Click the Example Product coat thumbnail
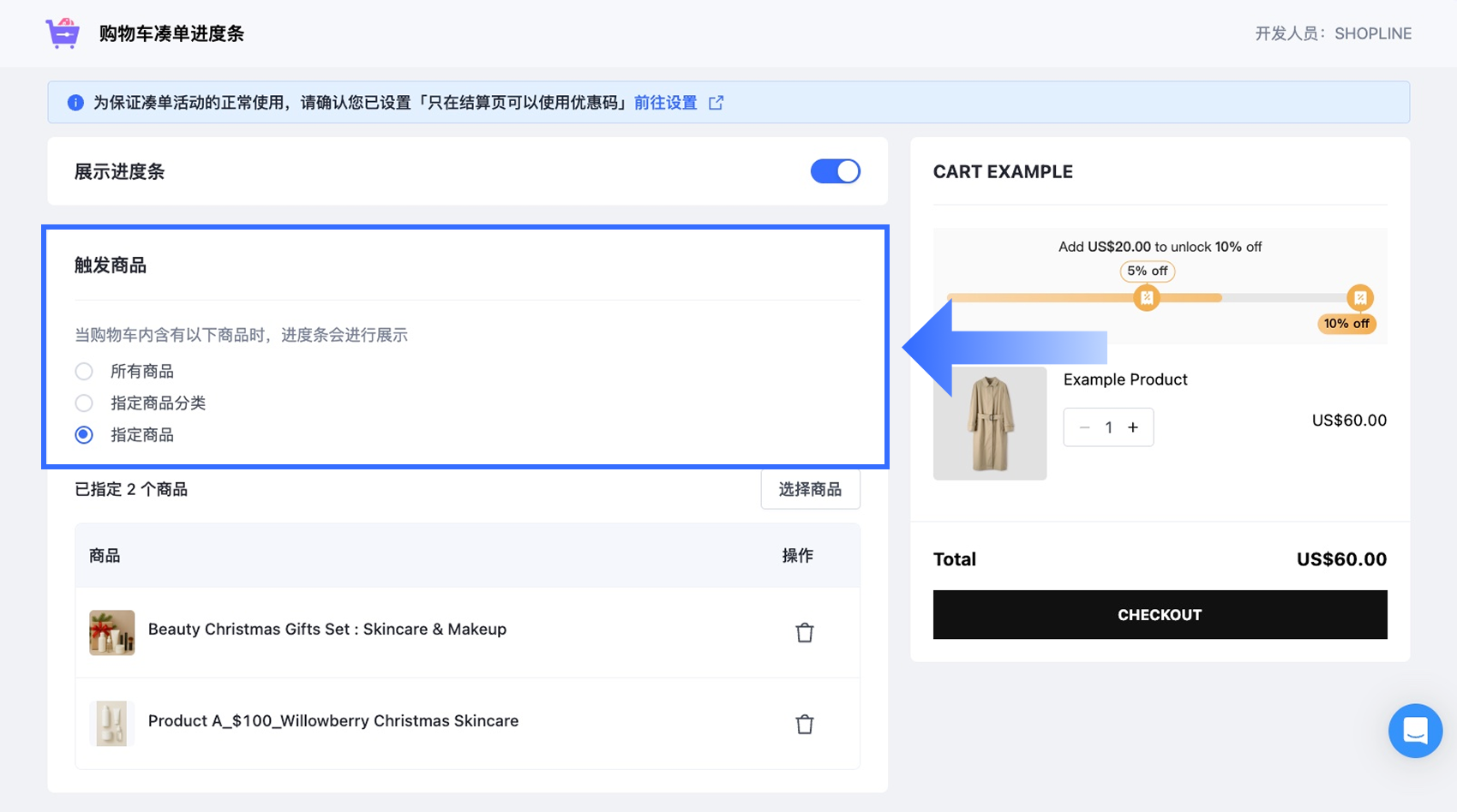Viewport: 1457px width, 812px height. click(990, 423)
